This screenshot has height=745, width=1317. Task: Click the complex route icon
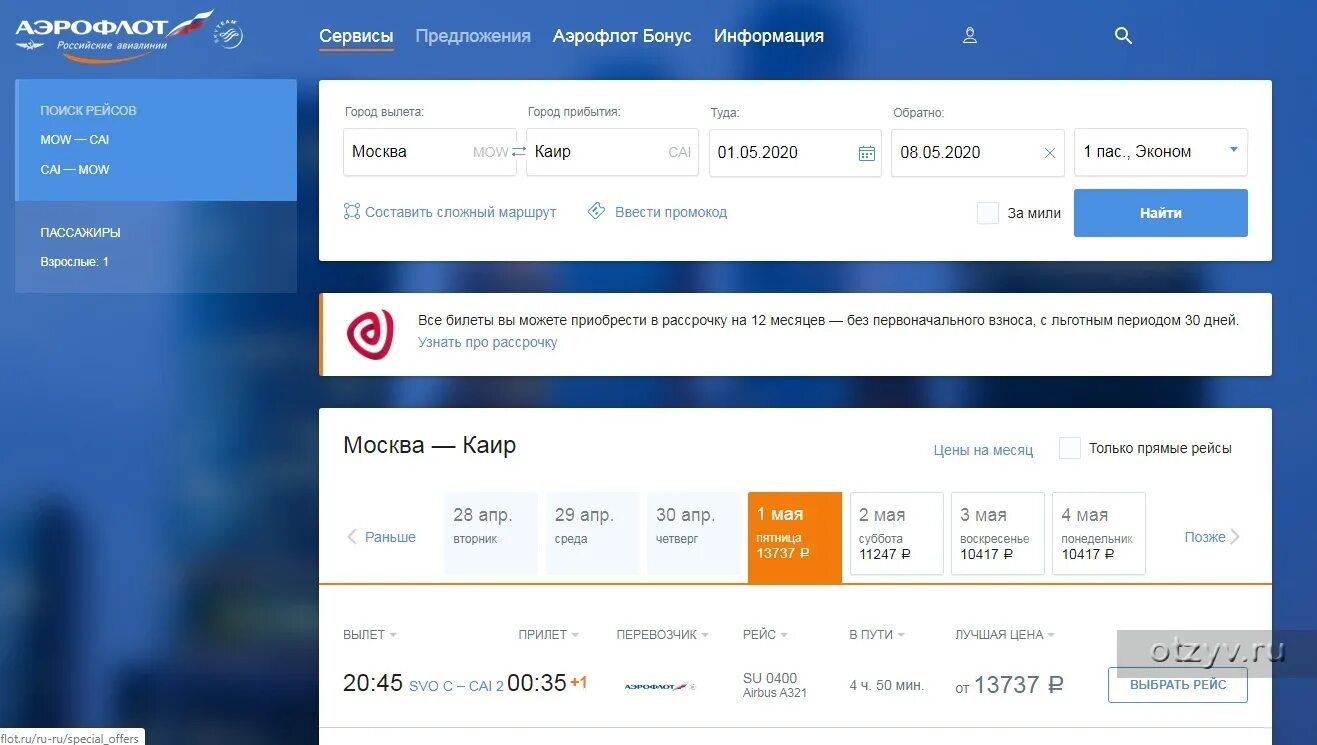point(351,212)
